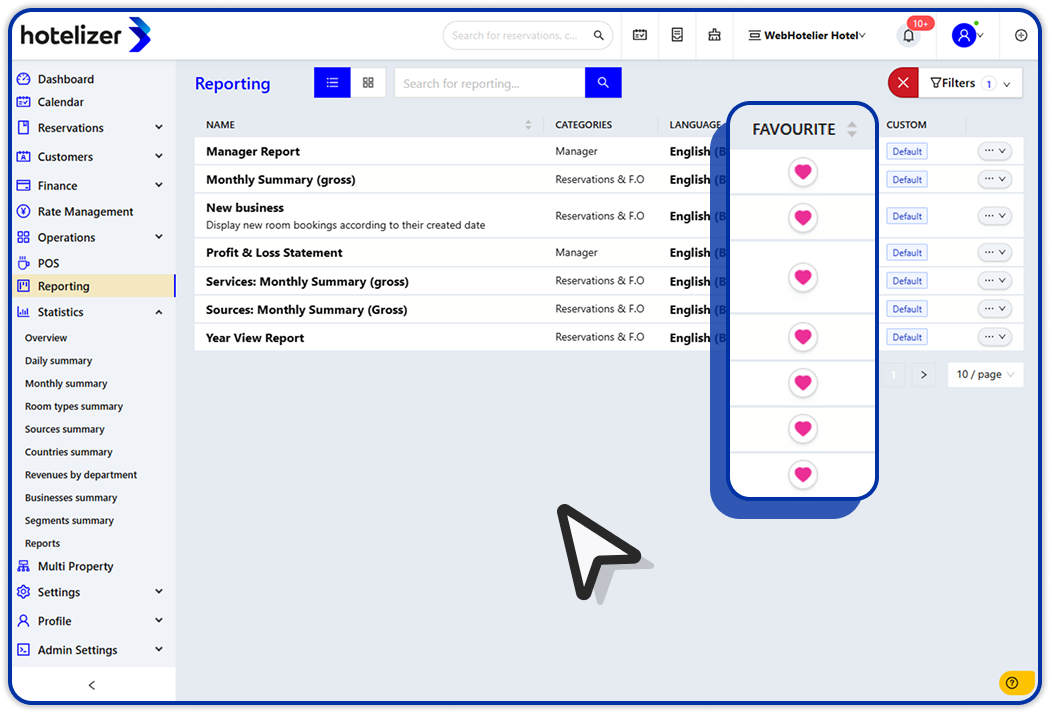
Task: Open the Dashboard menu item
Action: tap(65, 79)
